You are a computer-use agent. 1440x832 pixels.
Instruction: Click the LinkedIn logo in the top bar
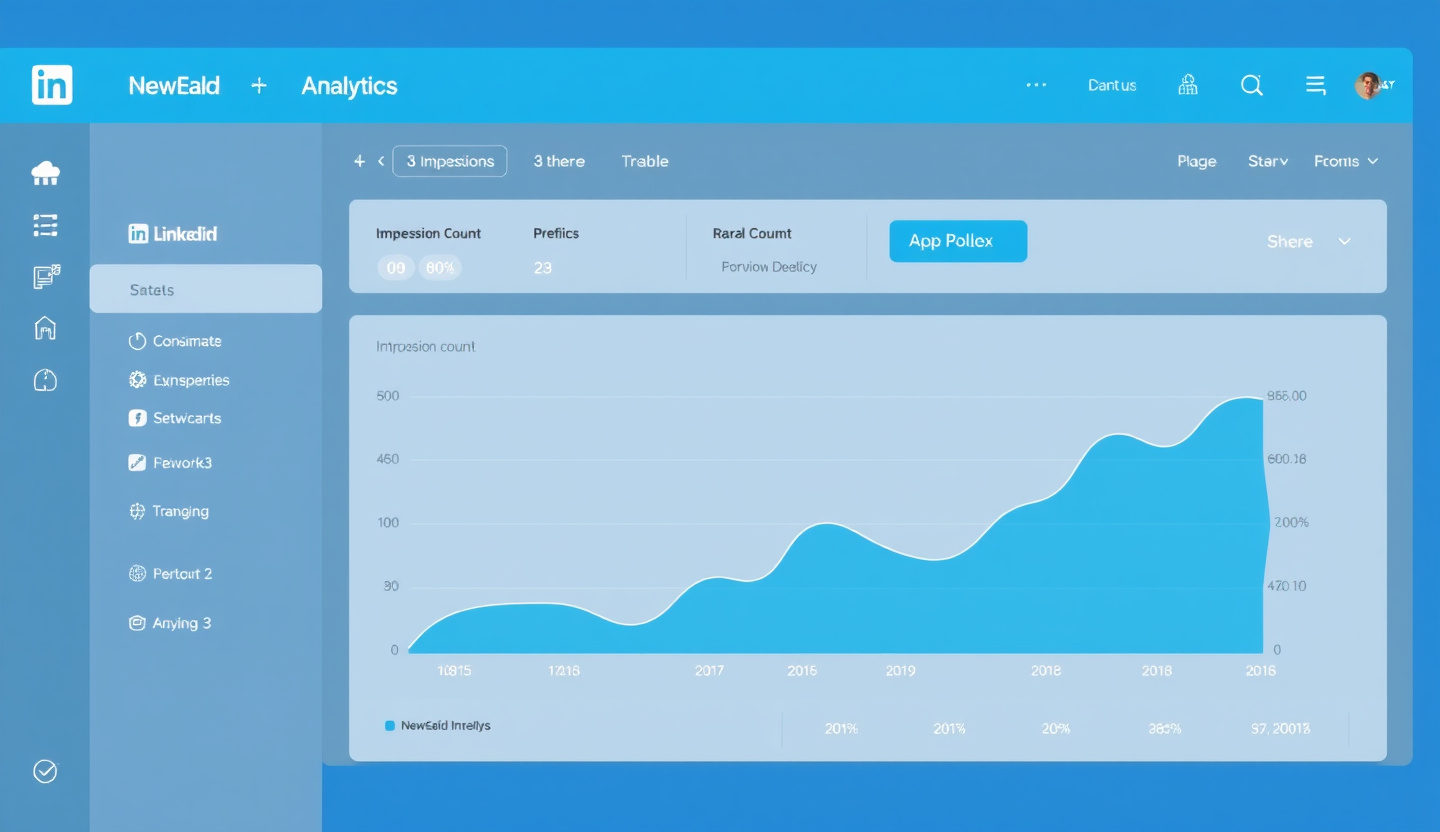[51, 85]
